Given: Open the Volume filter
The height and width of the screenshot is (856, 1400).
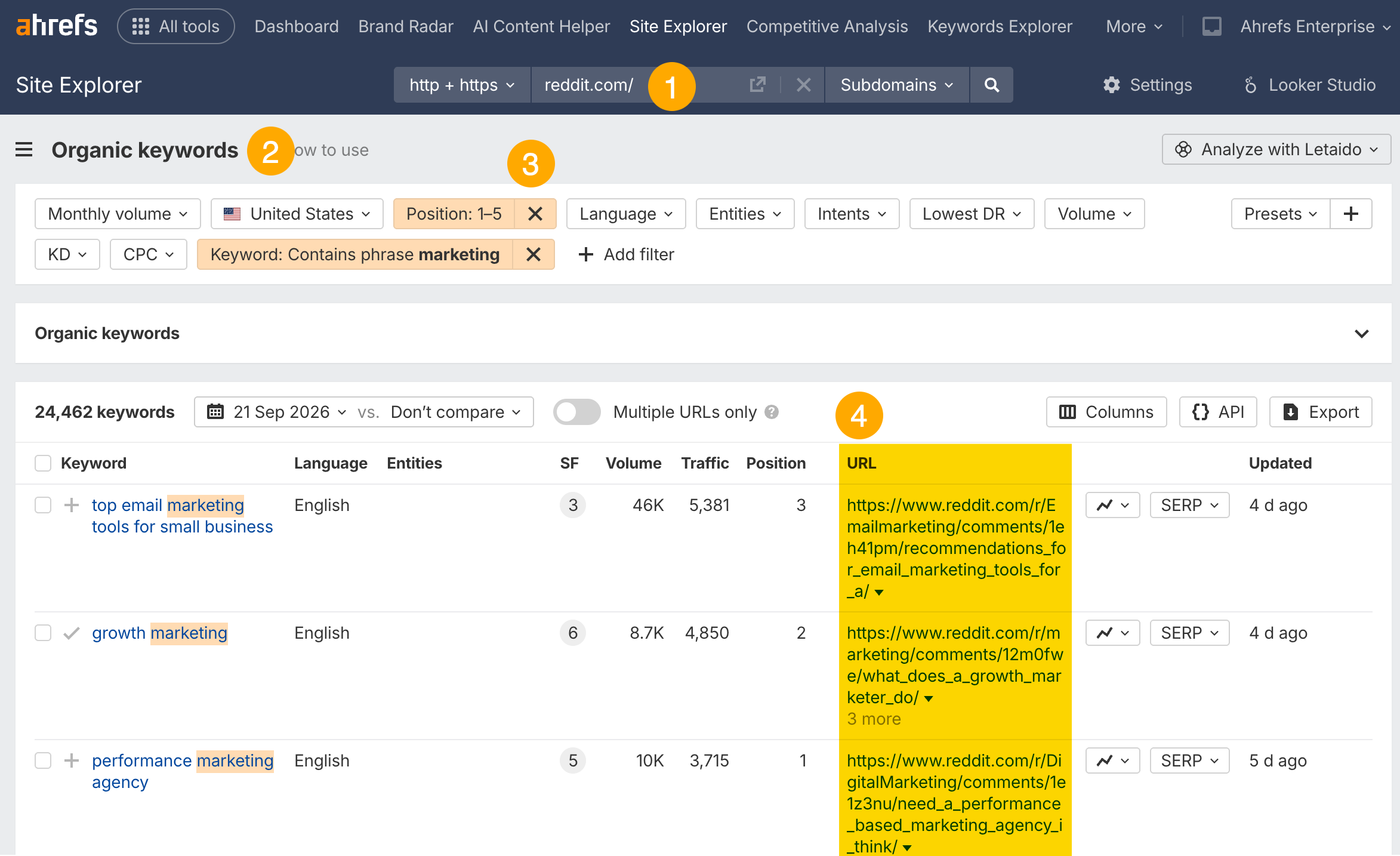Looking at the screenshot, I should click(x=1094, y=214).
